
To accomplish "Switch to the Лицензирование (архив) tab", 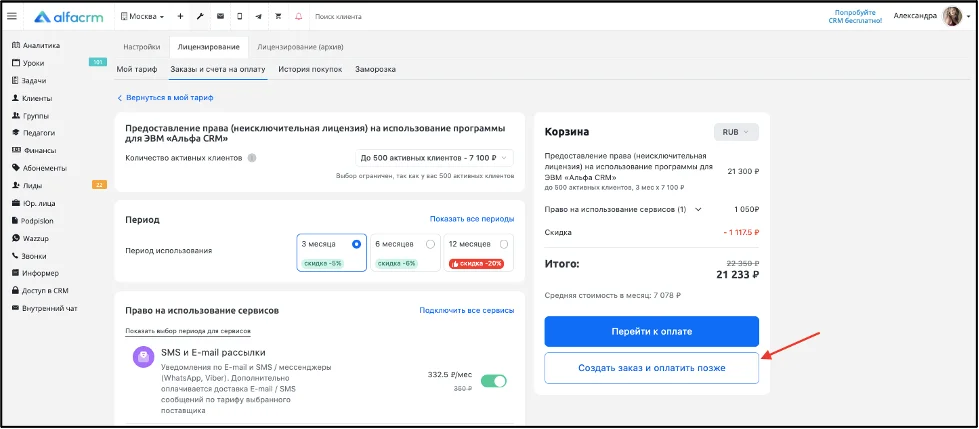I will coord(300,47).
